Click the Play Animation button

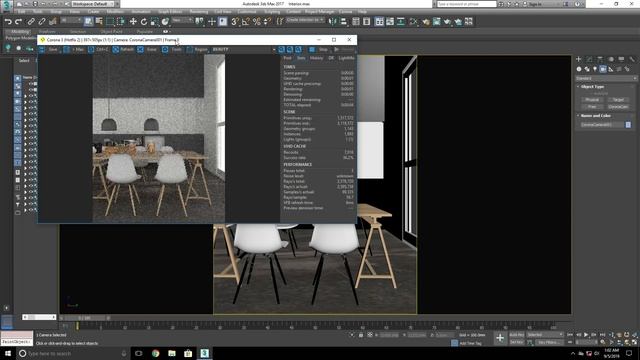click(586, 335)
